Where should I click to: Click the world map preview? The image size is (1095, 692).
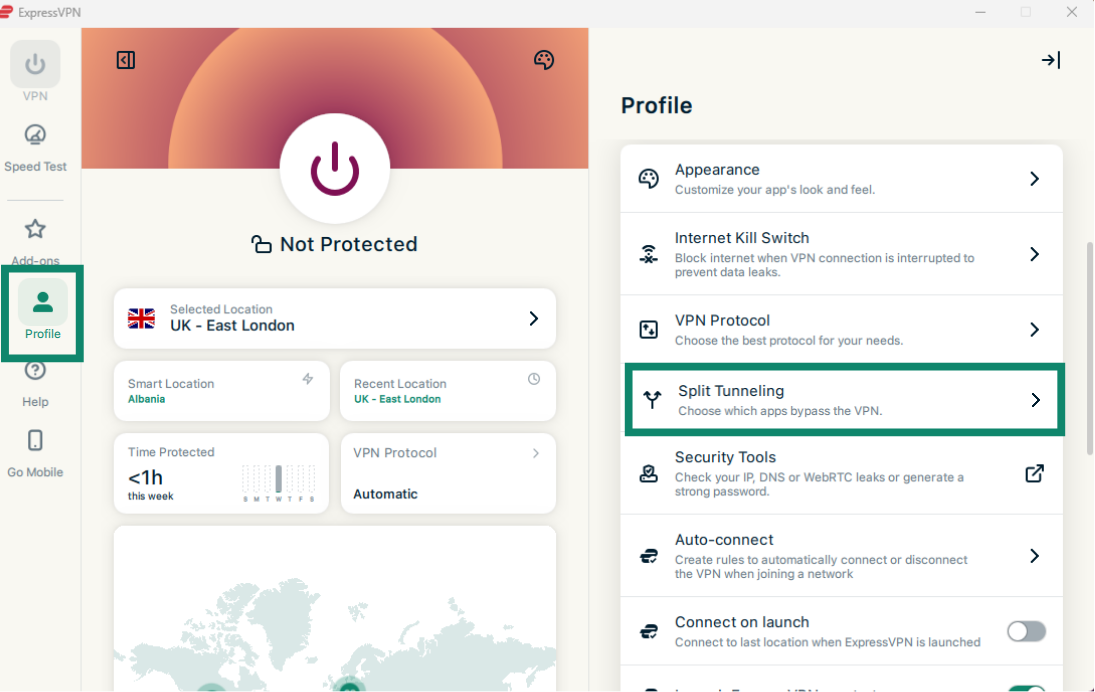(x=335, y=608)
